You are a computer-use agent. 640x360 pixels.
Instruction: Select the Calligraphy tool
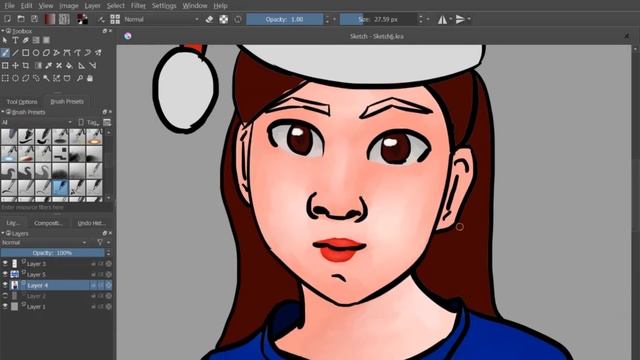[x=26, y=40]
